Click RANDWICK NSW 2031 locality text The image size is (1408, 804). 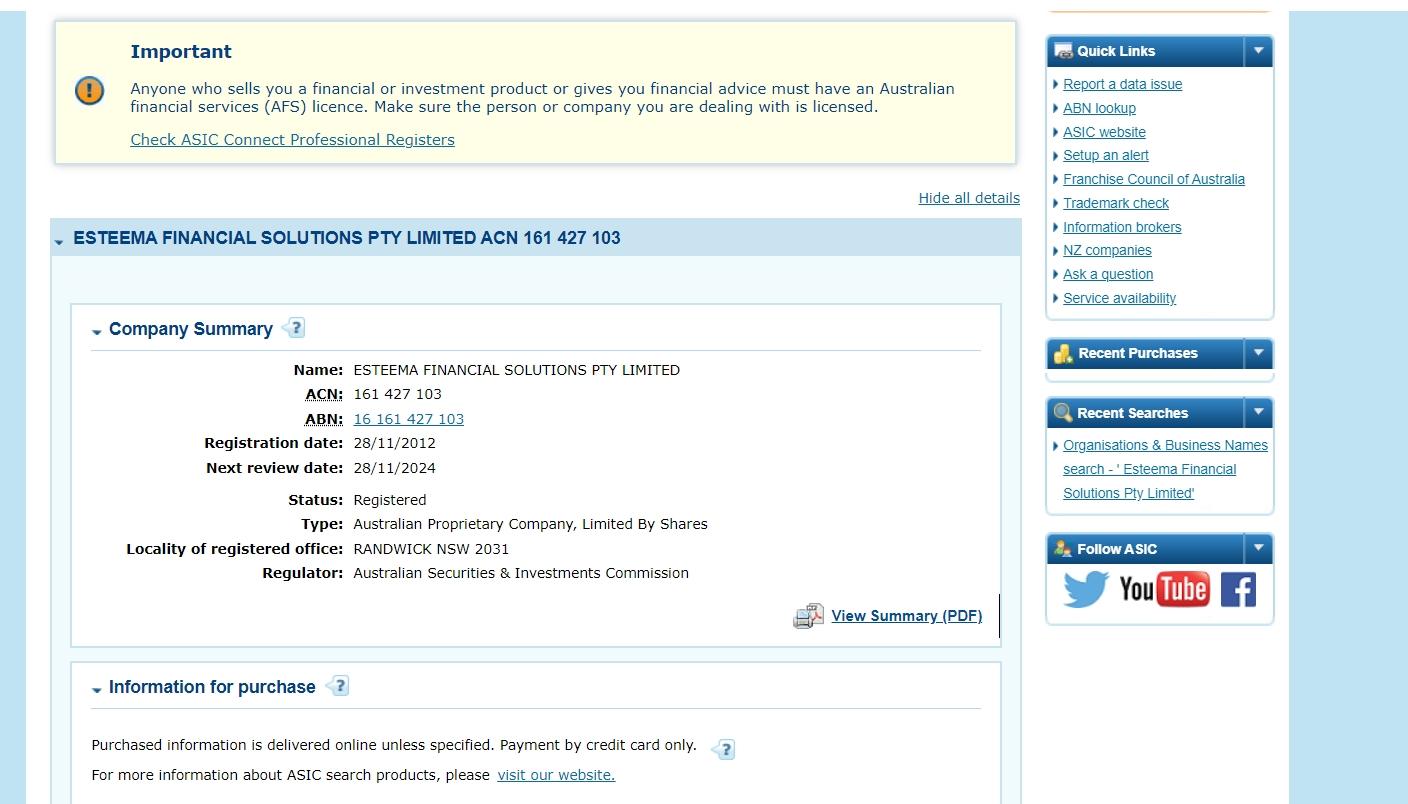(431, 549)
